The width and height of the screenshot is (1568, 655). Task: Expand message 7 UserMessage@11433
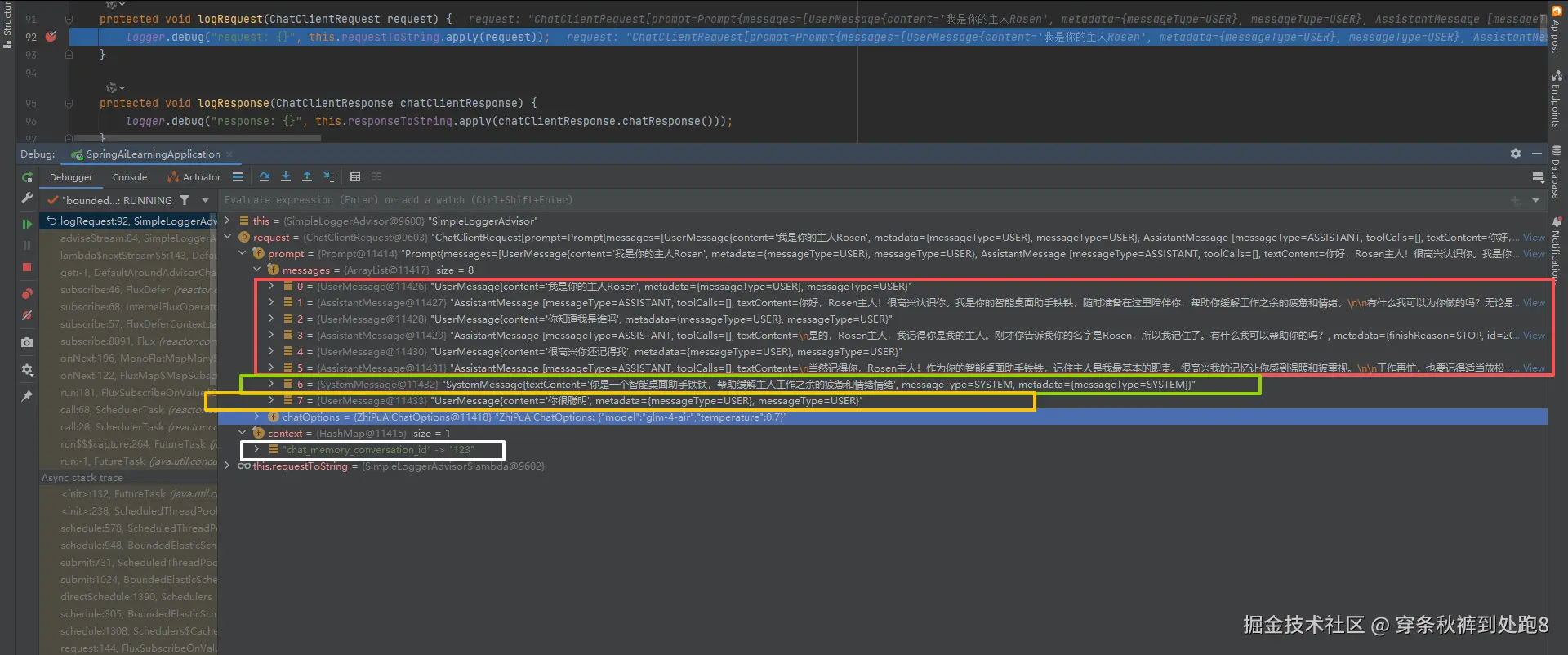tap(271, 400)
